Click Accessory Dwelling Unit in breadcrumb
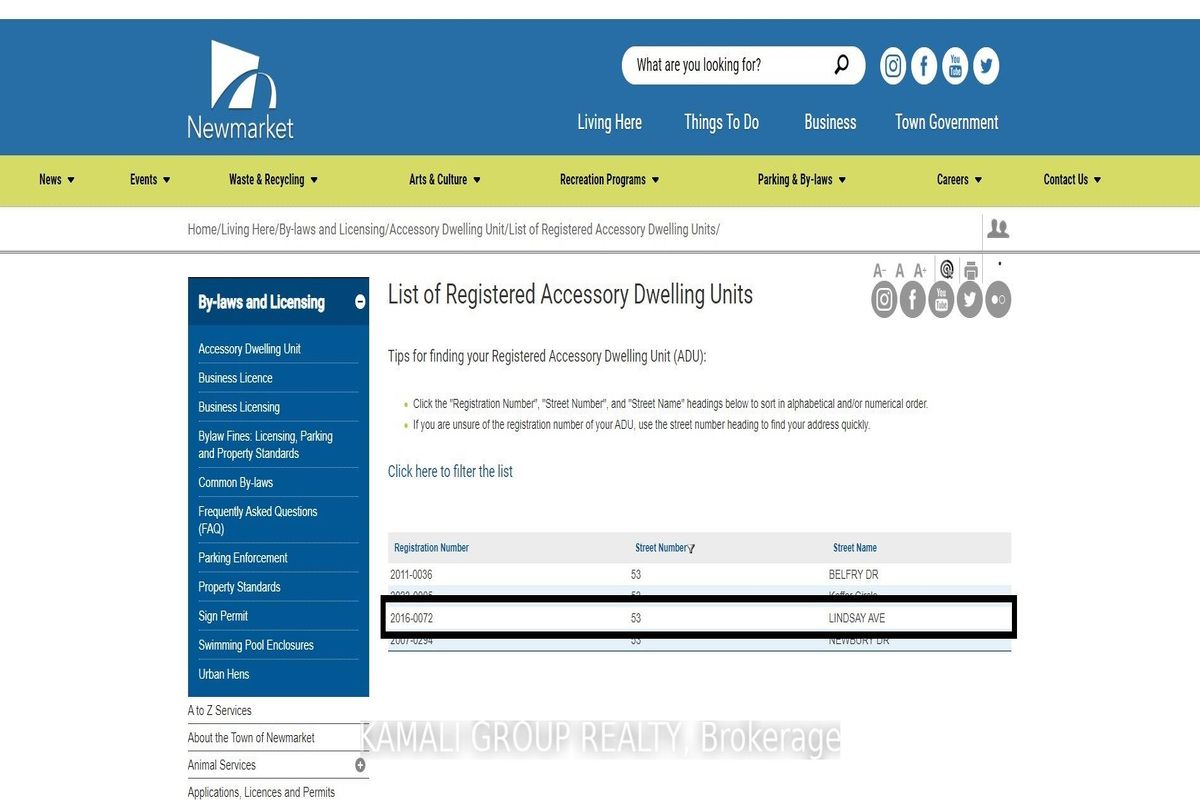Image resolution: width=1200 pixels, height=805 pixels. tap(447, 229)
